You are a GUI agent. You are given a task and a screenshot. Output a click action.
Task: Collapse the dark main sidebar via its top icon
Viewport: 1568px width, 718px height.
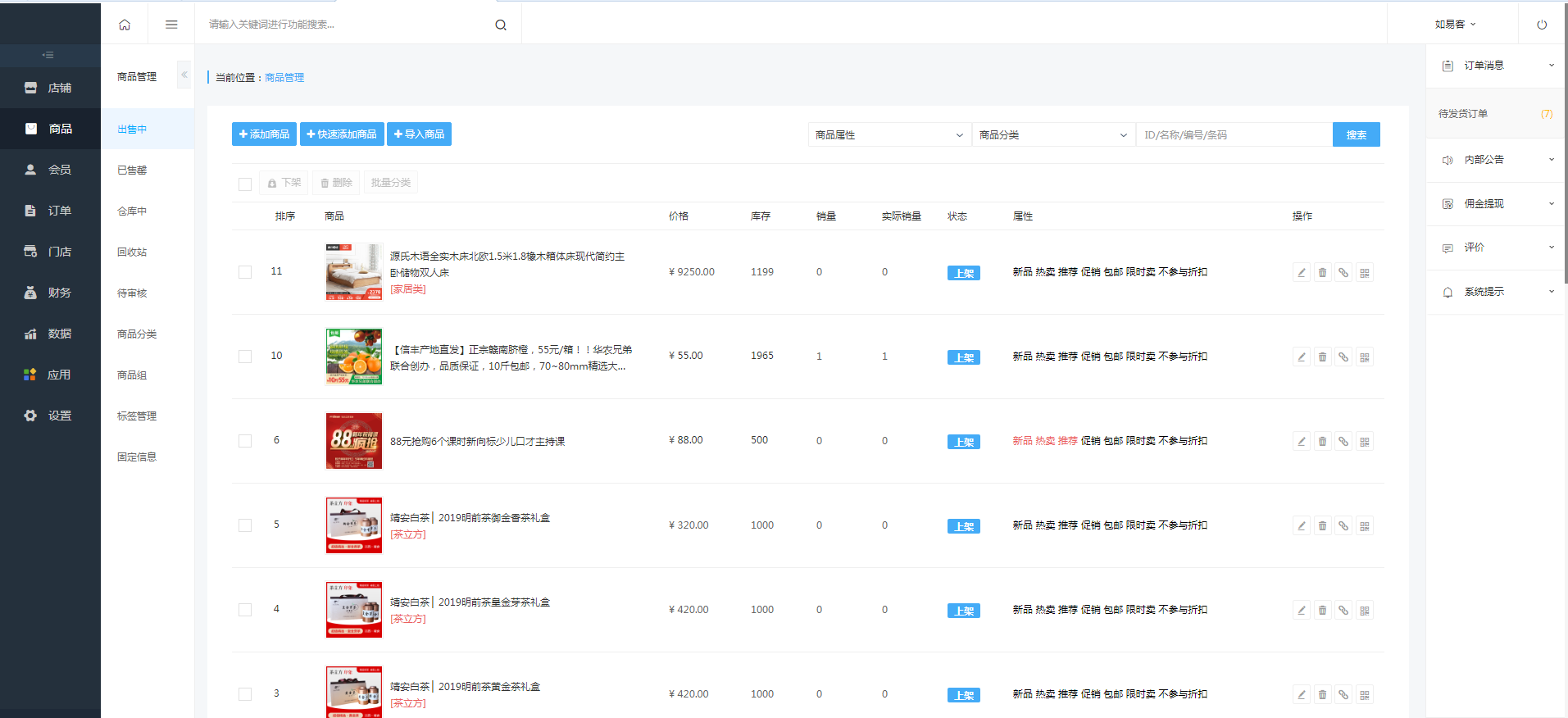[48, 55]
